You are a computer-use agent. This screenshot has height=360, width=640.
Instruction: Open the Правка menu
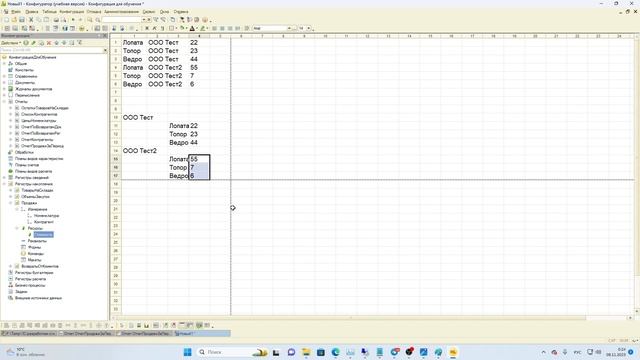31,12
